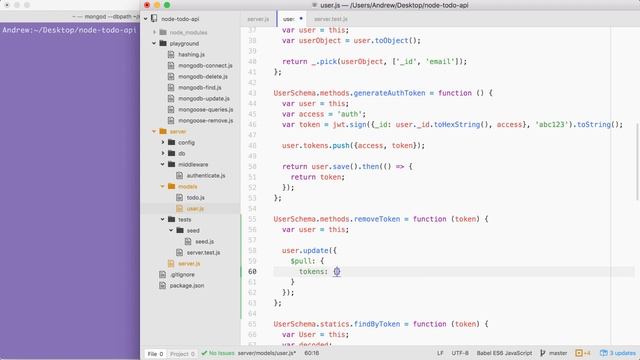The image size is (640, 360).
Task: Click the green No Issues checkmark icon
Action: (204, 353)
